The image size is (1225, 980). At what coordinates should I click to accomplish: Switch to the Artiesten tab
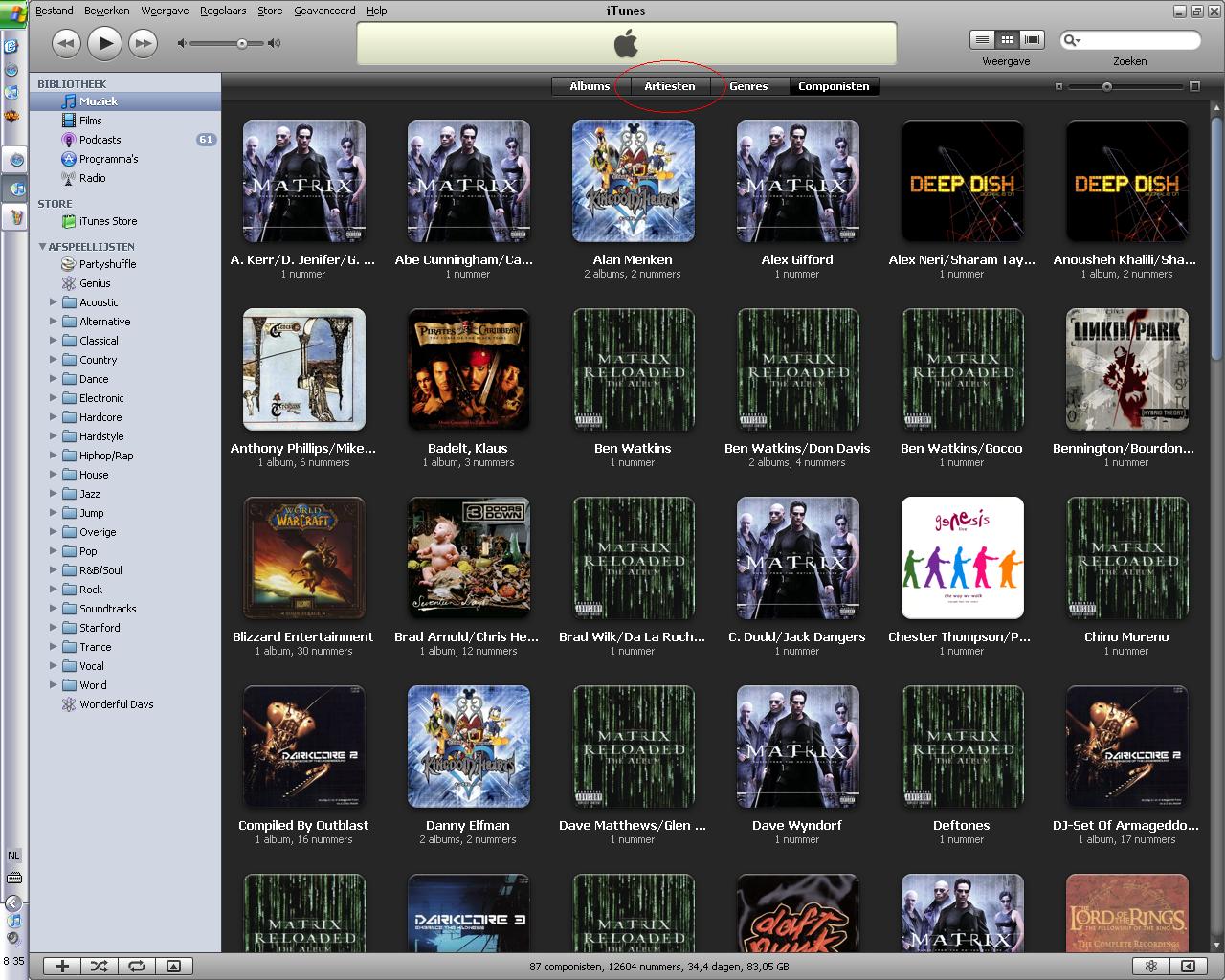click(670, 86)
